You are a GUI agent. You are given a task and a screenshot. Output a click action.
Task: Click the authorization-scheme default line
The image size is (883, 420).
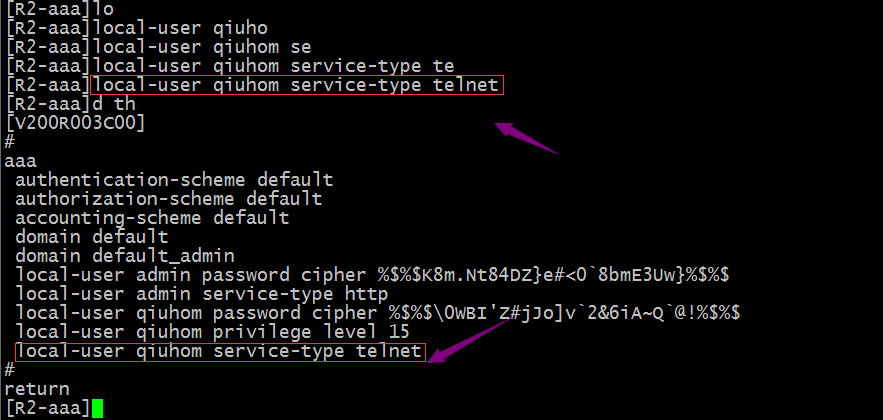168,199
